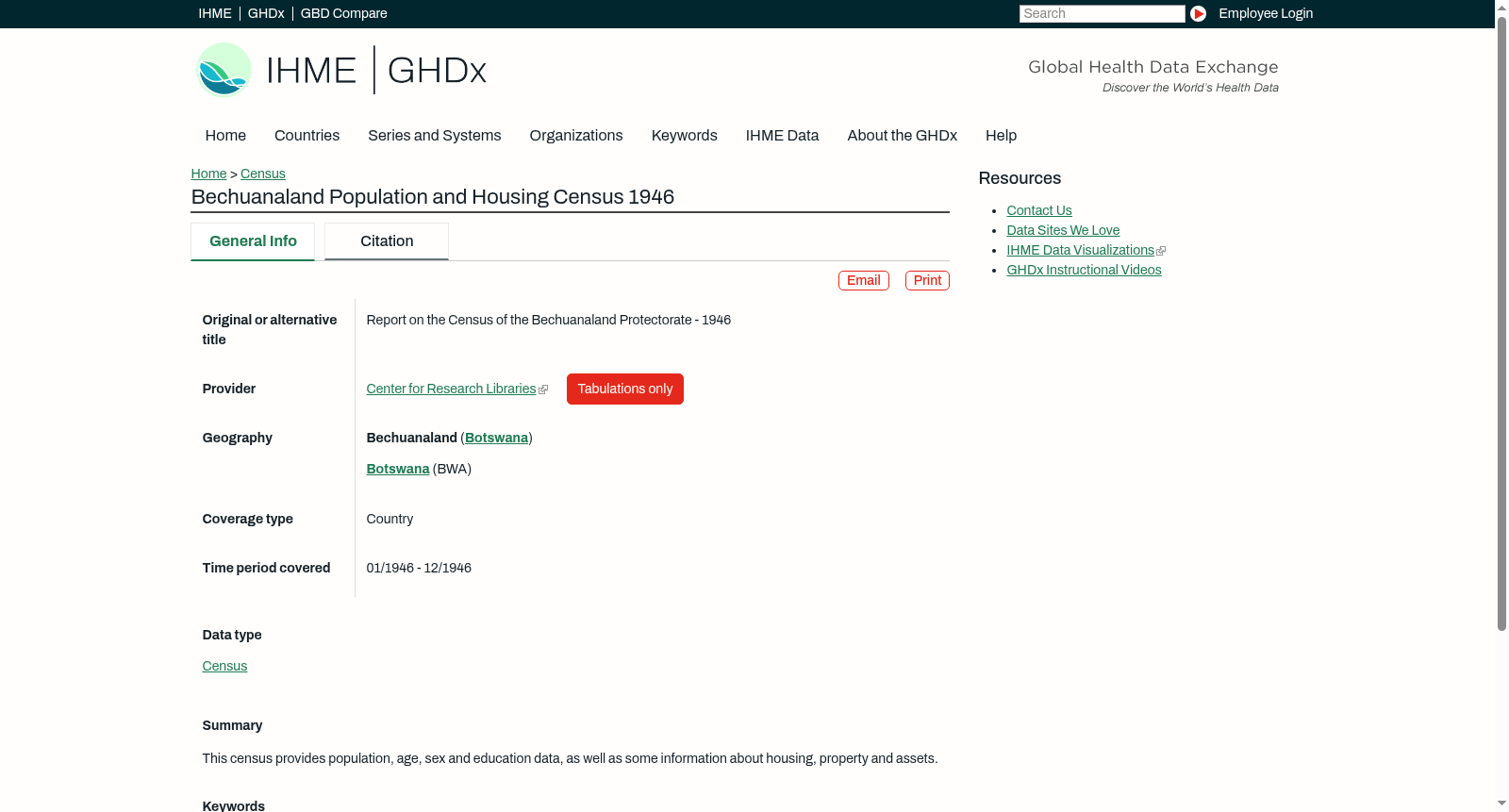1509x812 pixels.
Task: Click Employee Login
Action: coord(1266,13)
